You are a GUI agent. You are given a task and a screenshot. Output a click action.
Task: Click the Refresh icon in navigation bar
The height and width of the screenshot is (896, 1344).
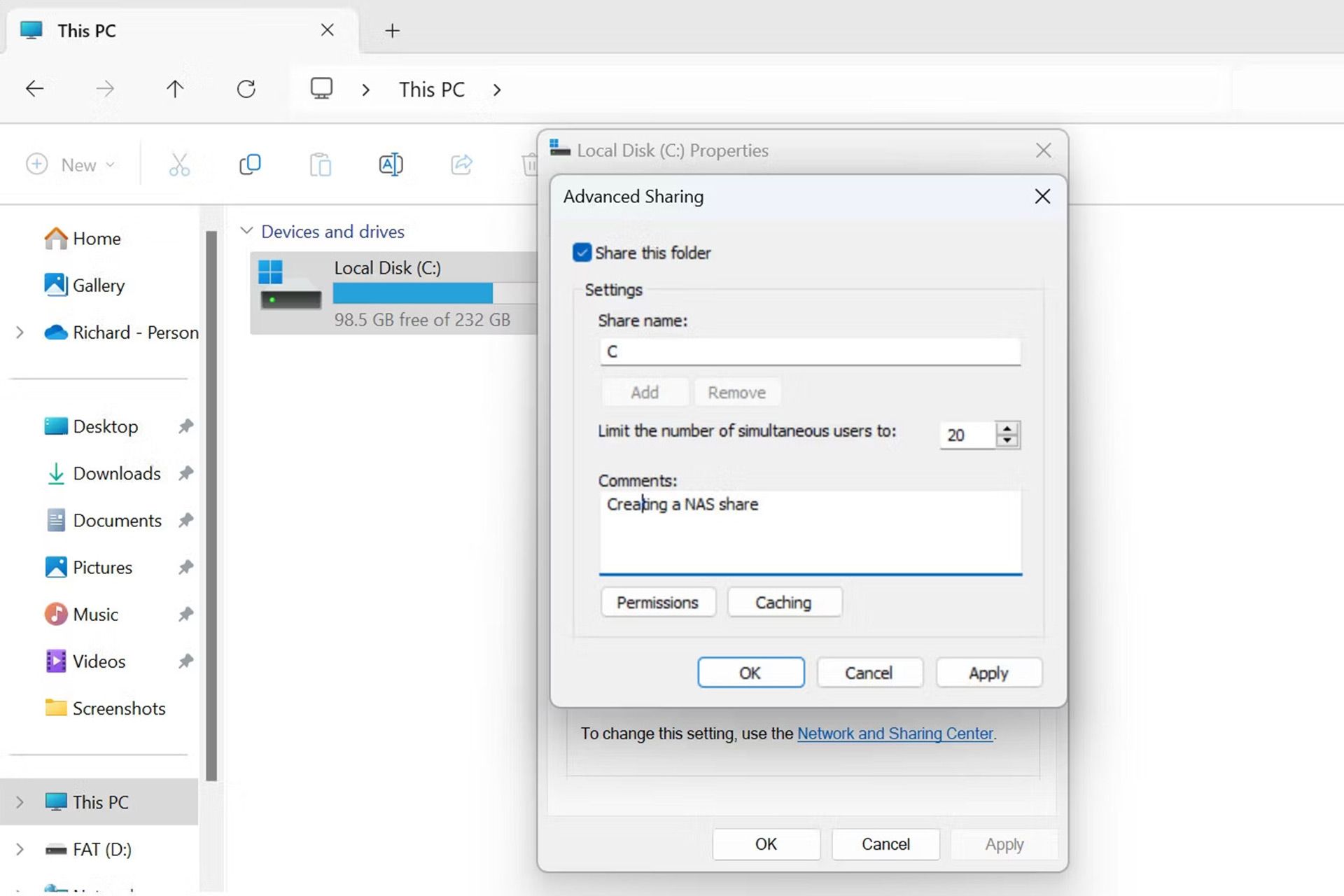point(246,89)
